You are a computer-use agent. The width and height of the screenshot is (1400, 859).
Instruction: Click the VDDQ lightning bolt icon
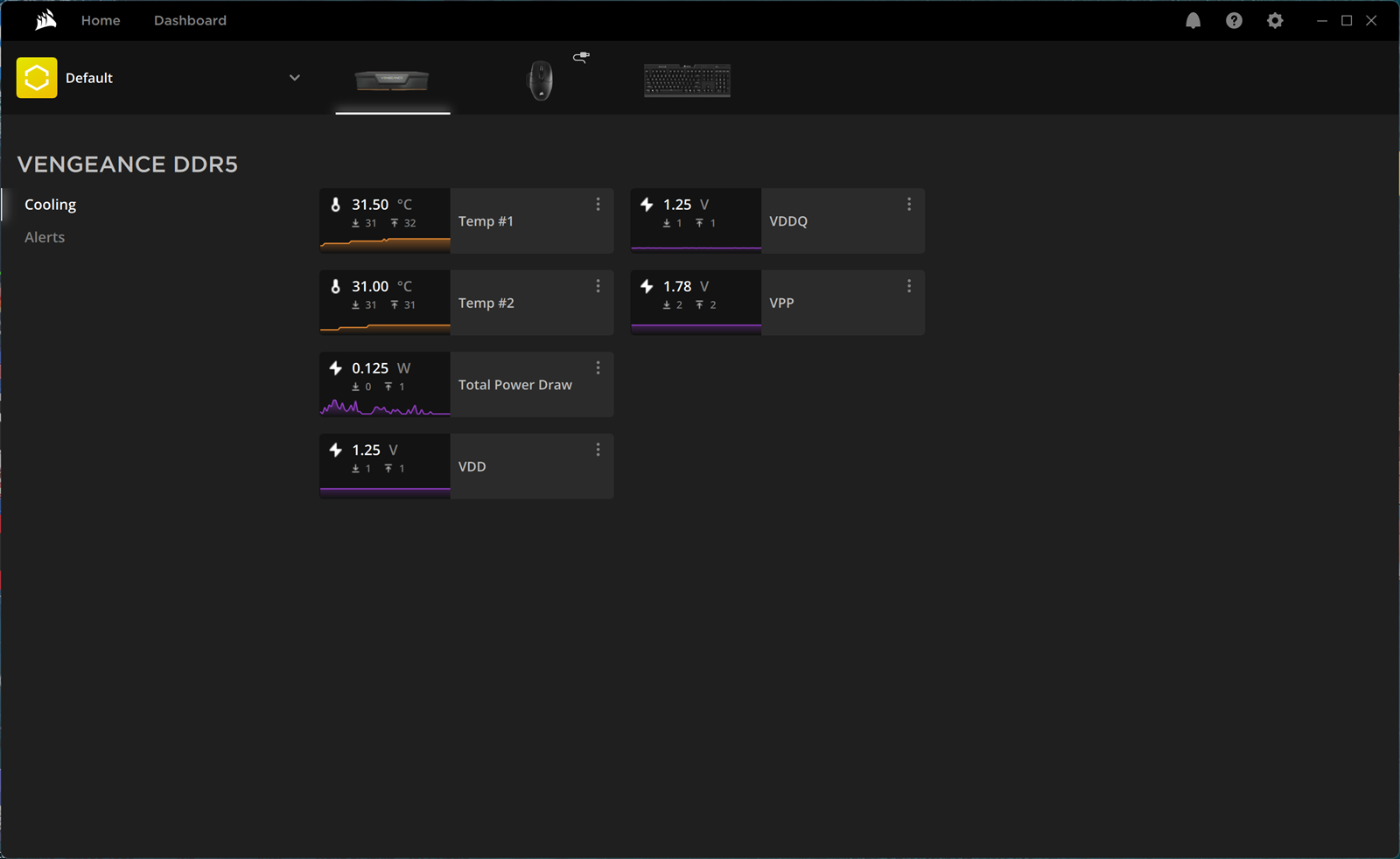647,205
